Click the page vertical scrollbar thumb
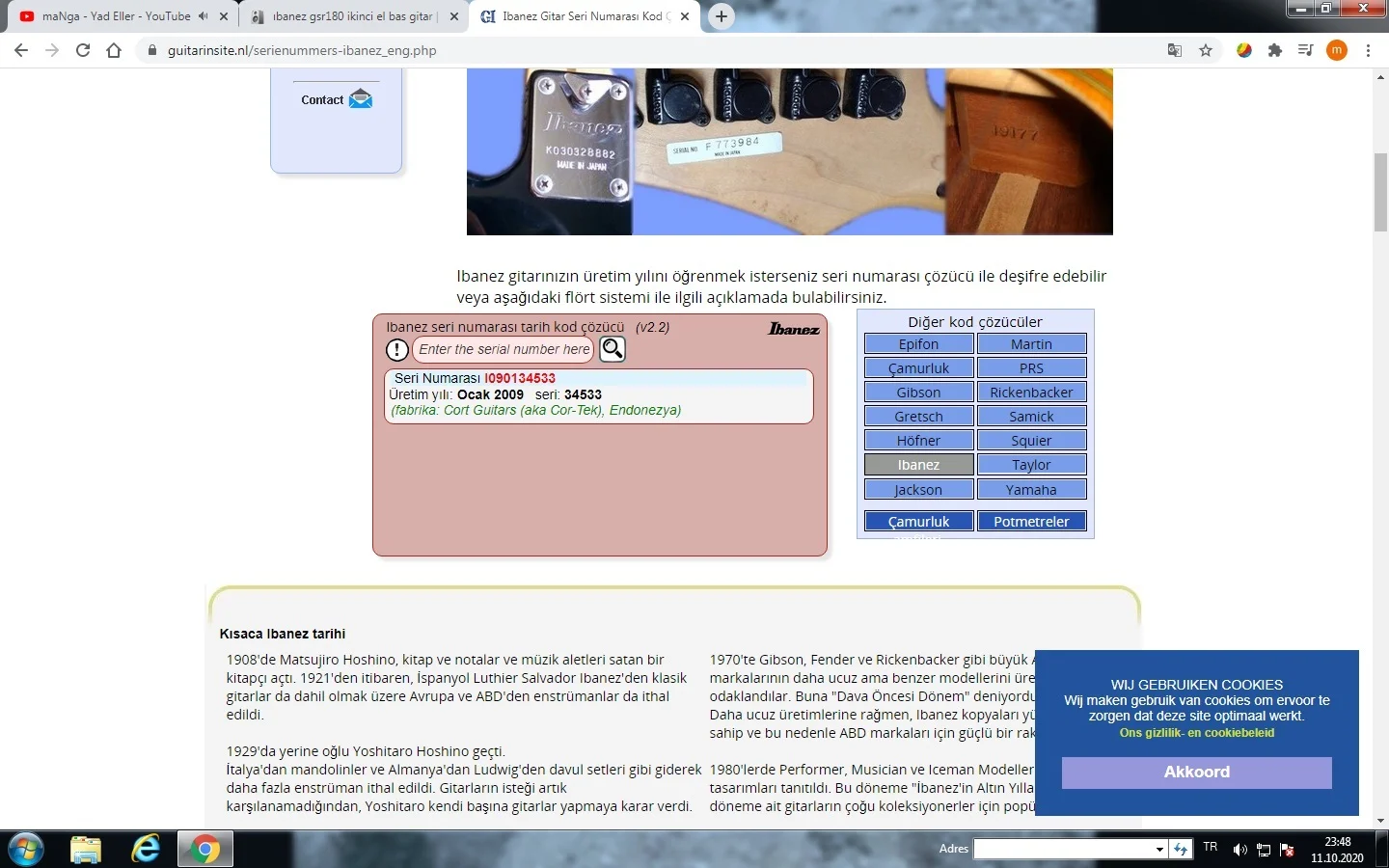Screen dimensions: 1389x868 pyautogui.click(x=1380, y=192)
